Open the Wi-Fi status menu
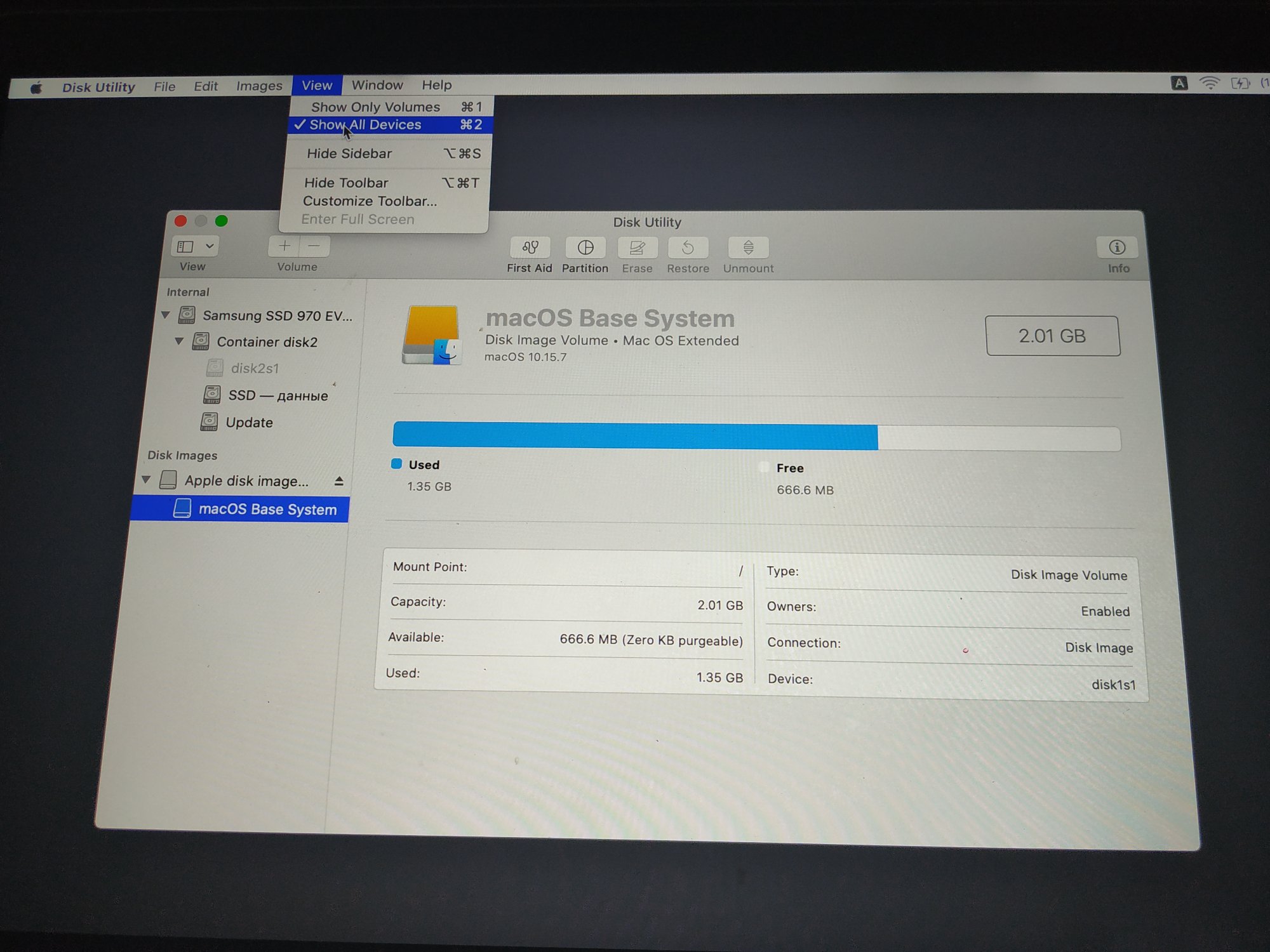The image size is (1270, 952). click(1210, 83)
